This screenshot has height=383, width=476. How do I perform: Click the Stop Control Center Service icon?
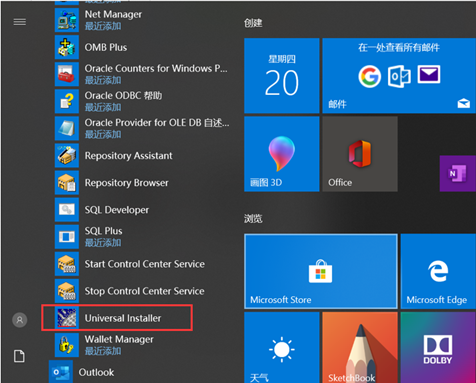67,291
